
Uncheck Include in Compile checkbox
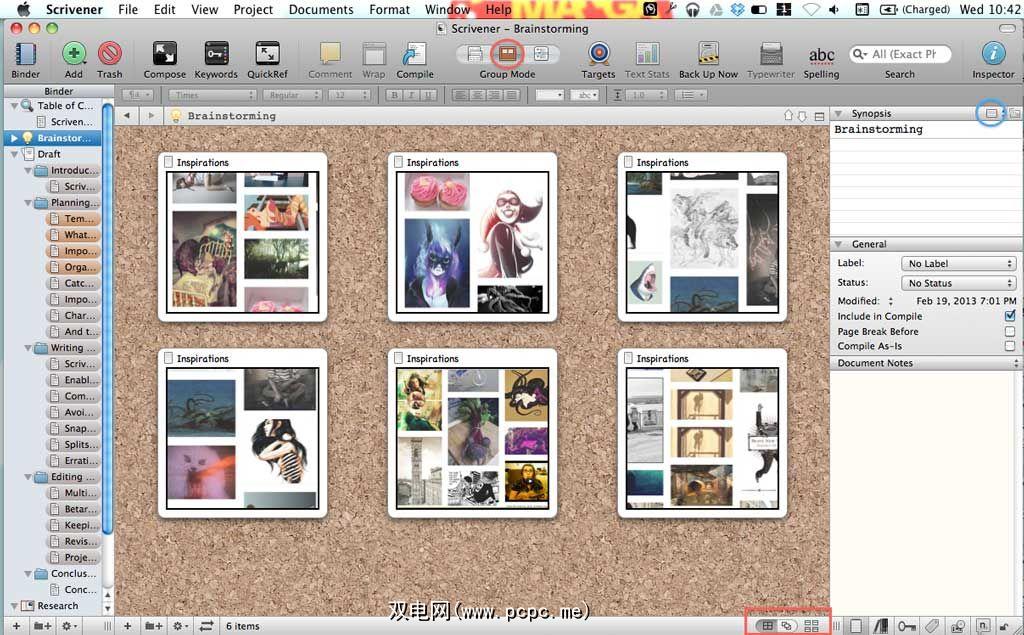coord(1010,316)
